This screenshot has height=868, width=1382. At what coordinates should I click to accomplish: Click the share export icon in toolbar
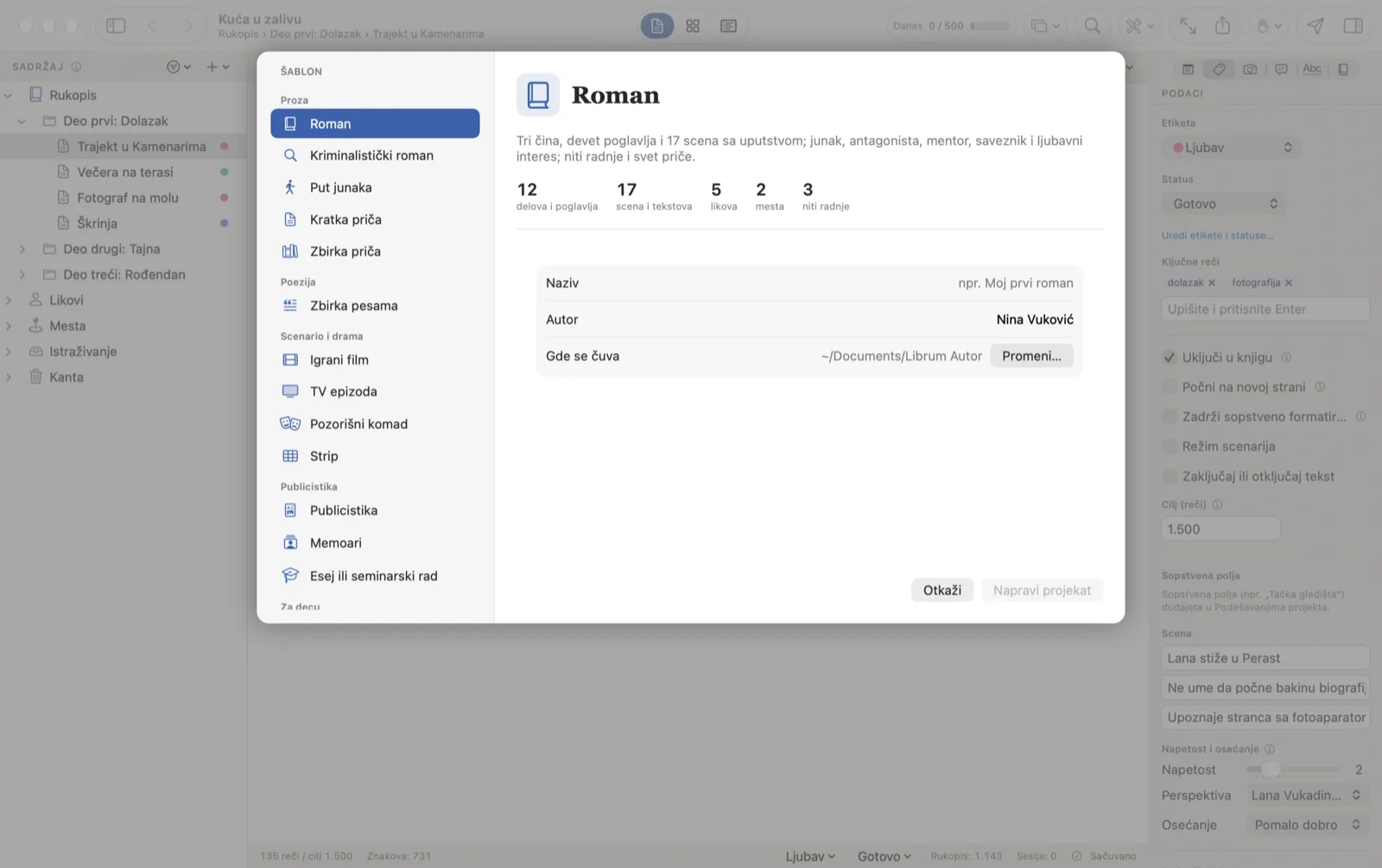pos(1222,26)
